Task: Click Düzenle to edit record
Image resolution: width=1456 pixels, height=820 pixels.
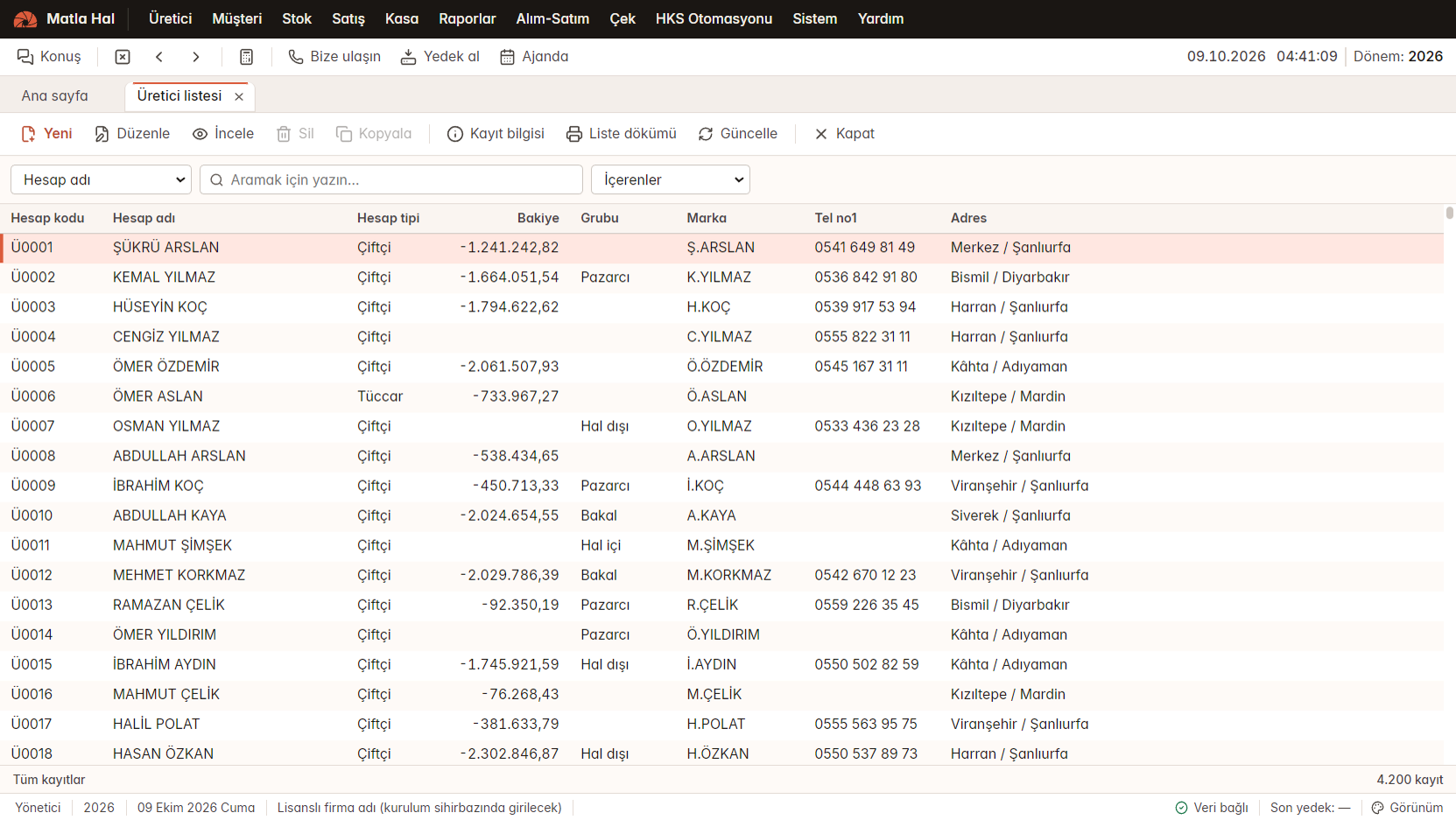Action: tap(132, 134)
